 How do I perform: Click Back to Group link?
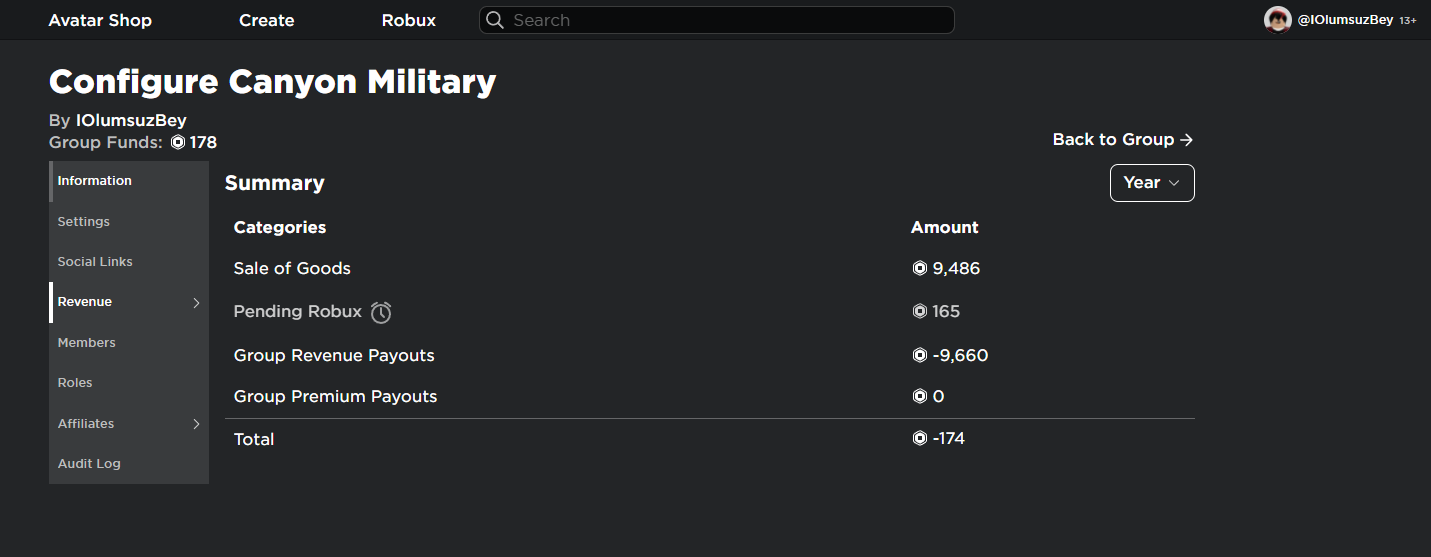tap(1123, 140)
